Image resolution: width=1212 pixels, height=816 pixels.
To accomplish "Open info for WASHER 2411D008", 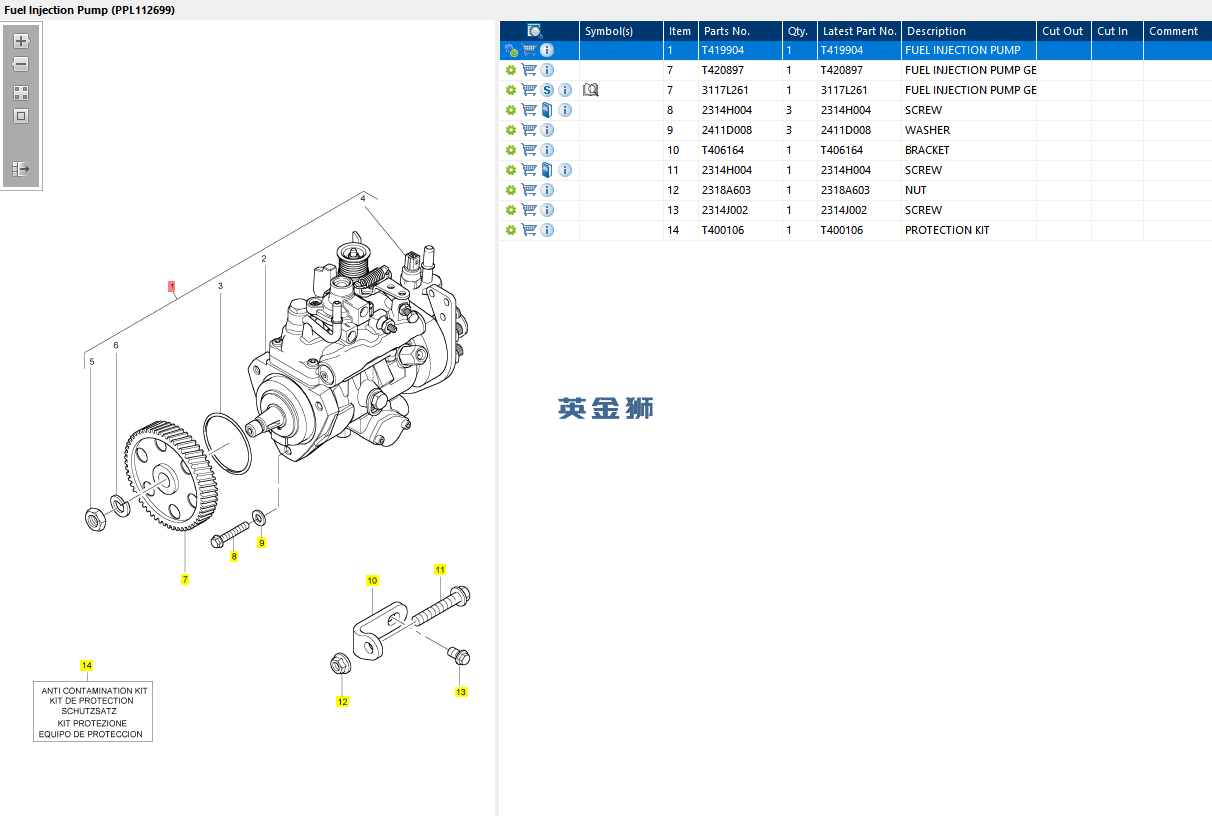I will coord(547,130).
